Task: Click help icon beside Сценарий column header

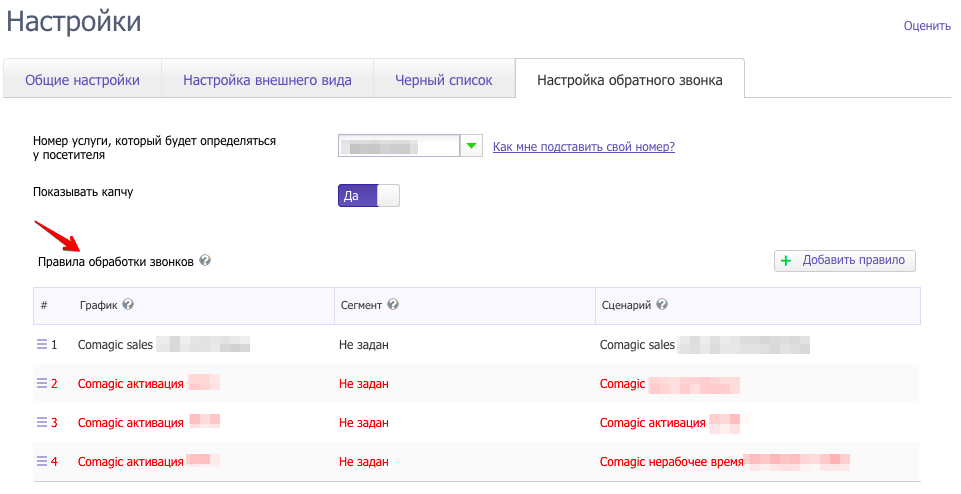Action: coord(662,305)
